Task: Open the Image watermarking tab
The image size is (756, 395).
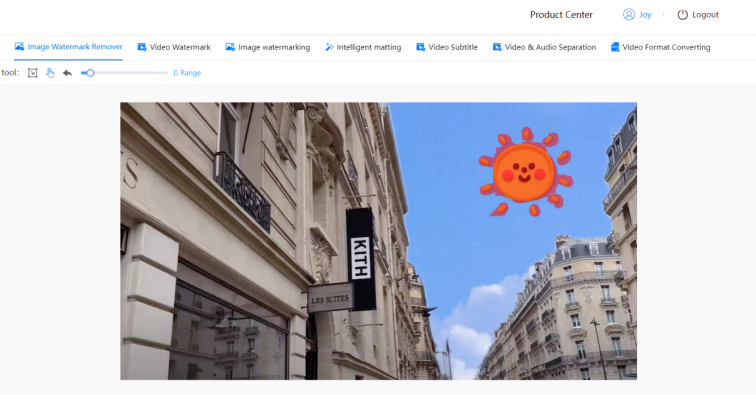Action: (268, 47)
